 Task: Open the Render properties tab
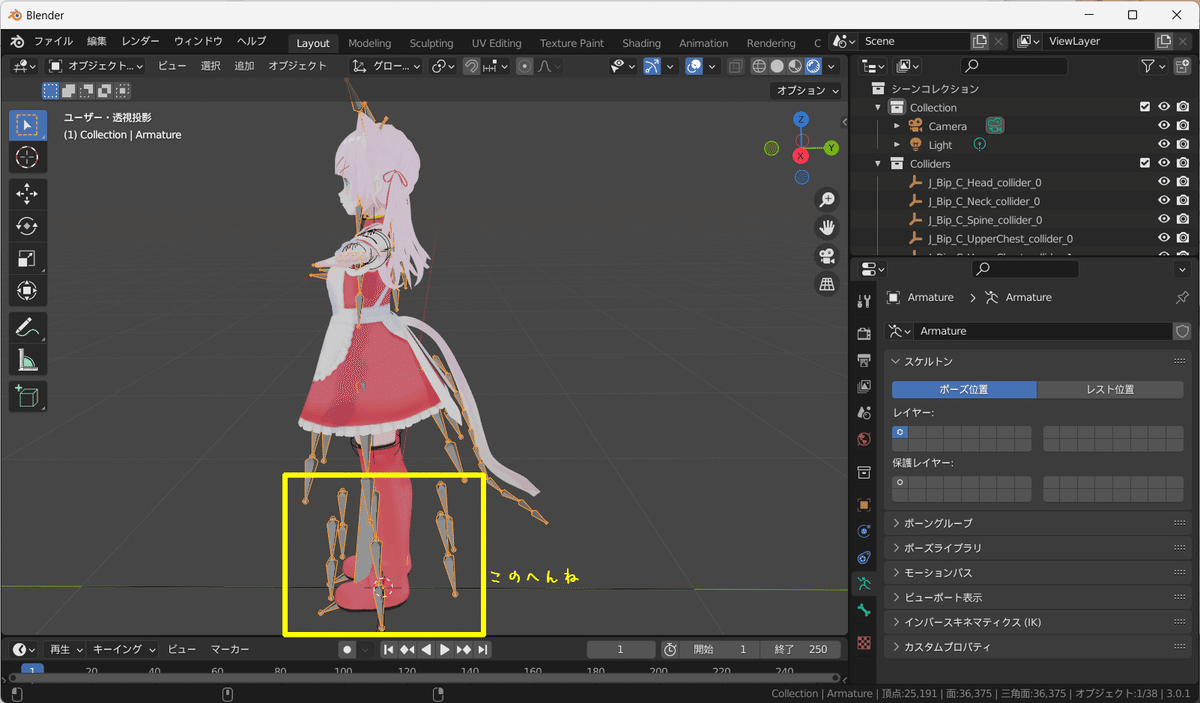pyautogui.click(x=864, y=334)
